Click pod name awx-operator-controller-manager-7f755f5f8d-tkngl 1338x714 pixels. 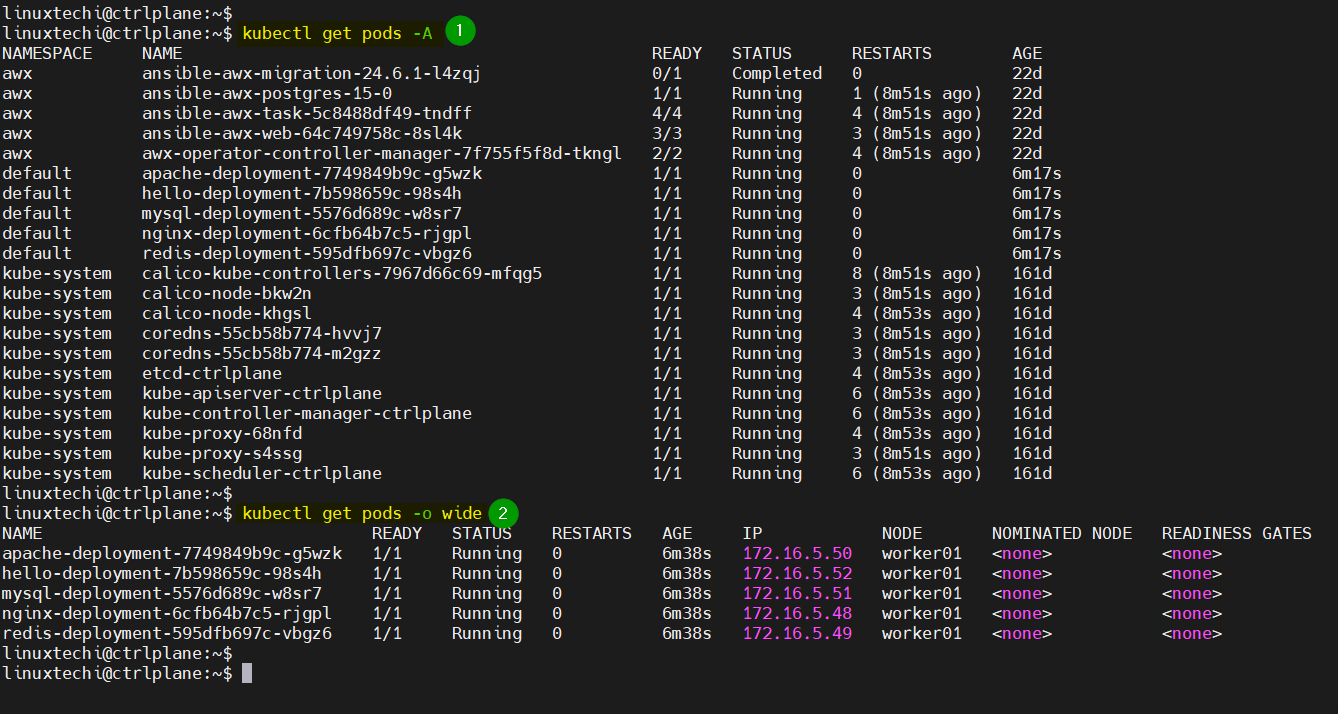[382, 154]
